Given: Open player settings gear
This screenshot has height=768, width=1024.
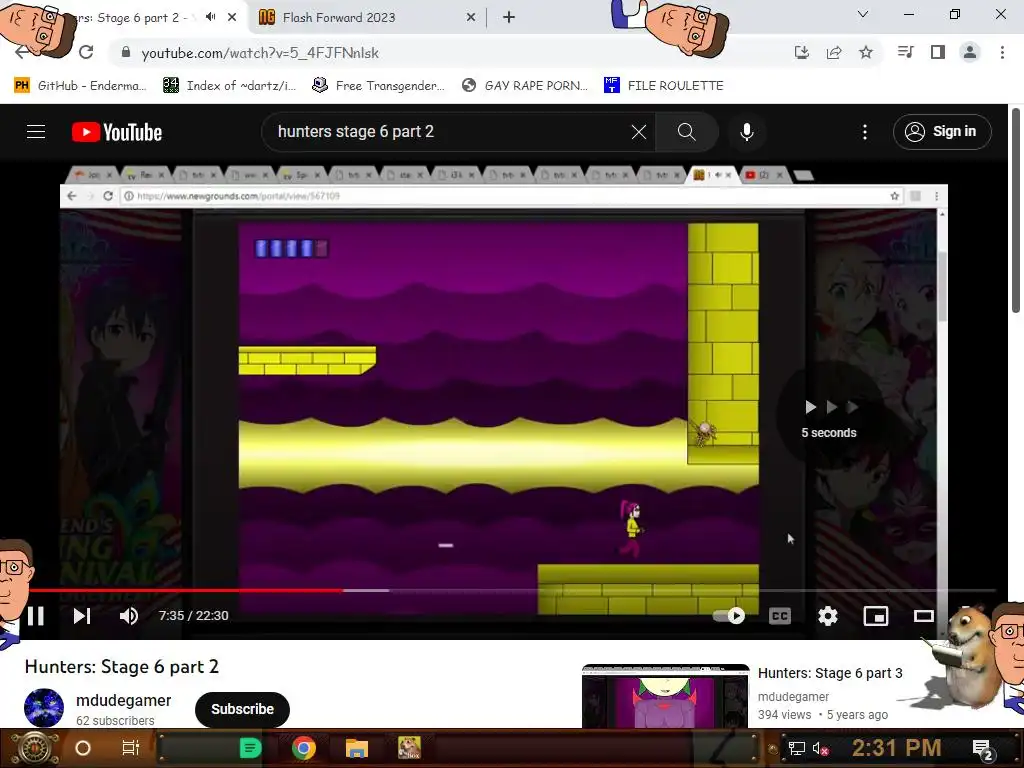Looking at the screenshot, I should click(827, 616).
